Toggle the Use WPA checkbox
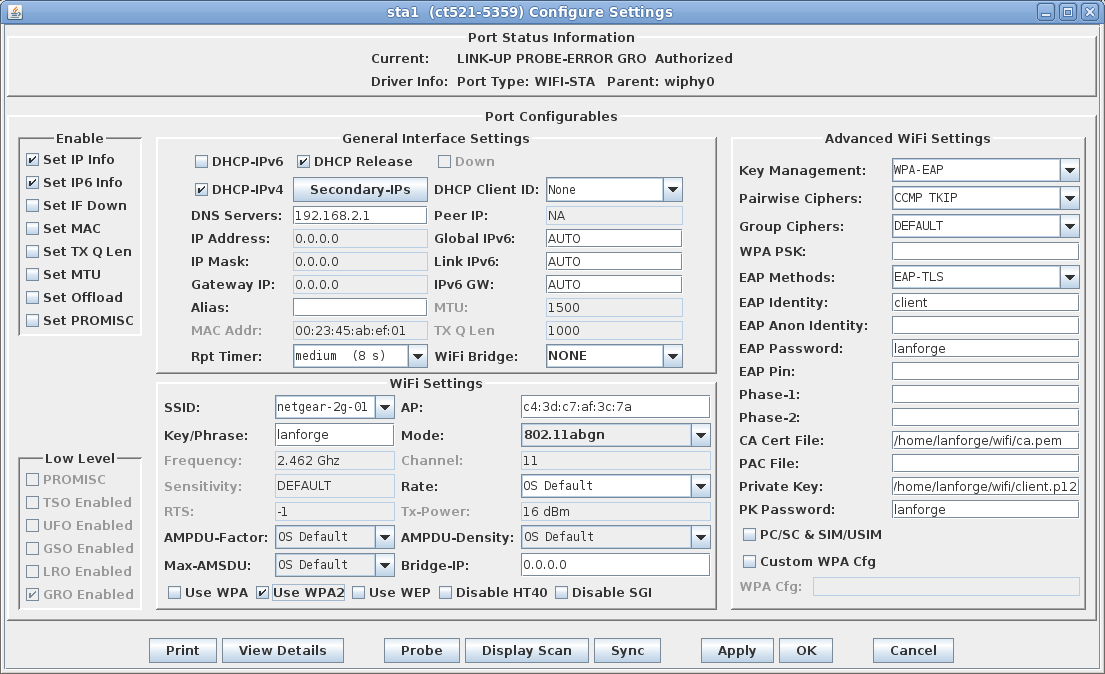 pos(174,592)
